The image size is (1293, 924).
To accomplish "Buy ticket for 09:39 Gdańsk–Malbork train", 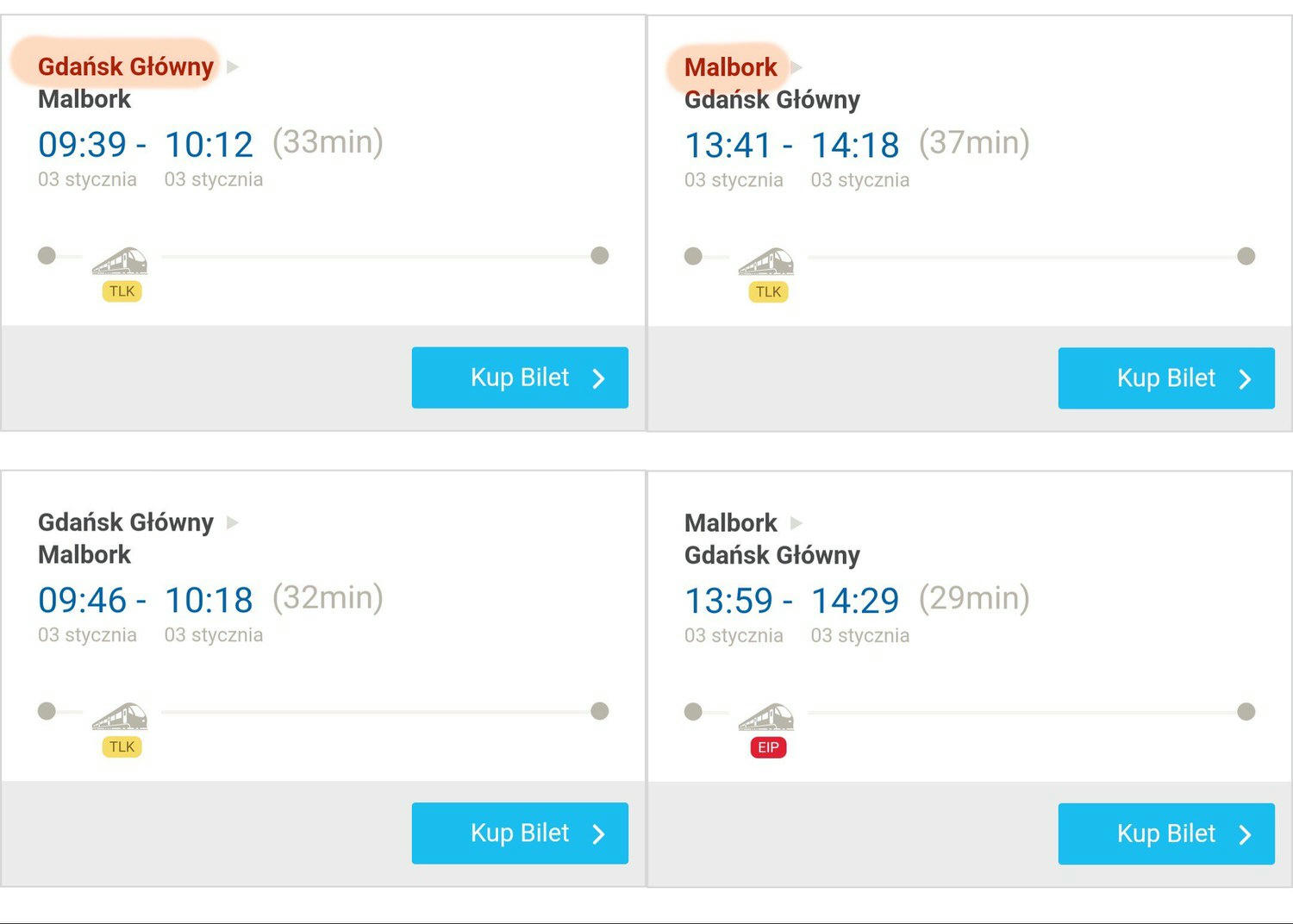I will pos(520,378).
